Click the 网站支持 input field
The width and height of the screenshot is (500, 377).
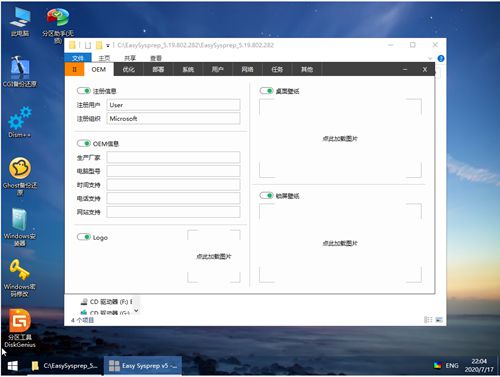click(x=173, y=212)
